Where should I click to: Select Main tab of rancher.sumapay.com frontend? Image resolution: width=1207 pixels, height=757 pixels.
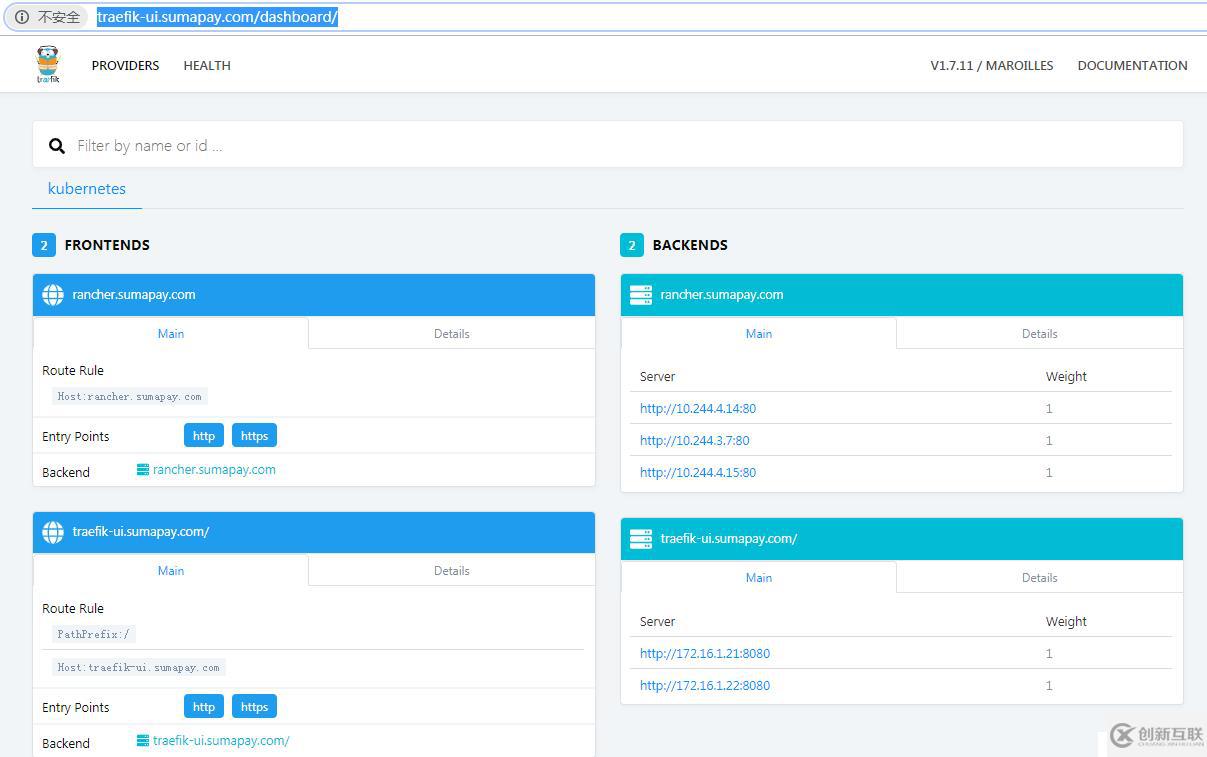point(171,333)
